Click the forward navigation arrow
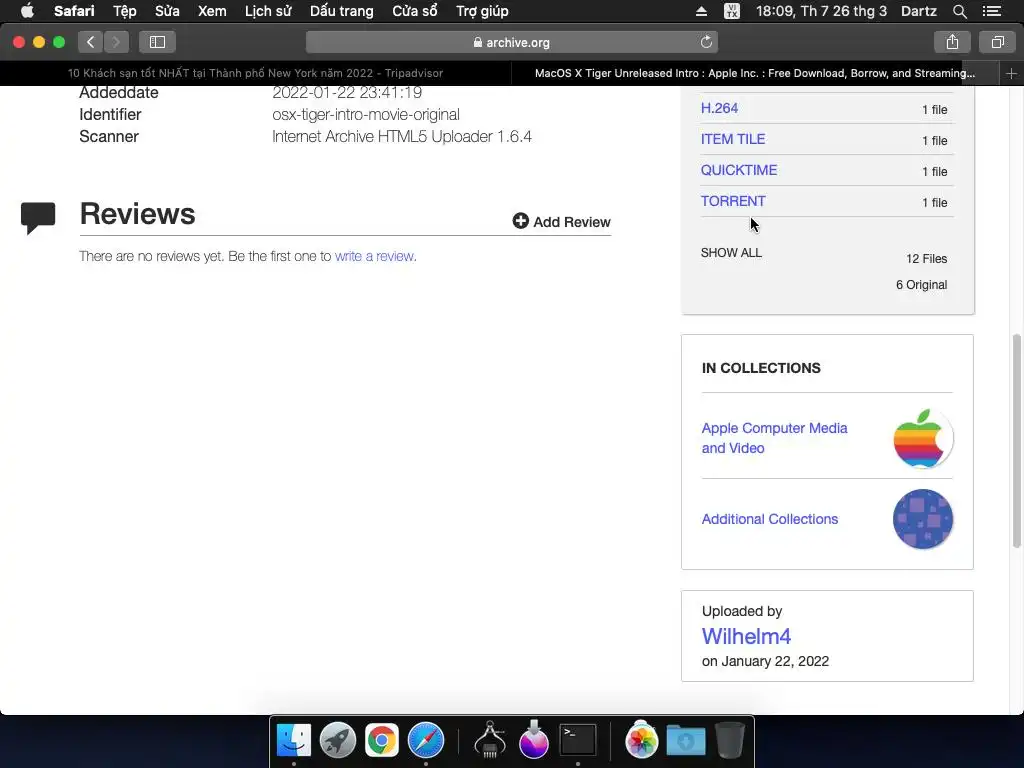The width and height of the screenshot is (1024, 768). [116, 42]
